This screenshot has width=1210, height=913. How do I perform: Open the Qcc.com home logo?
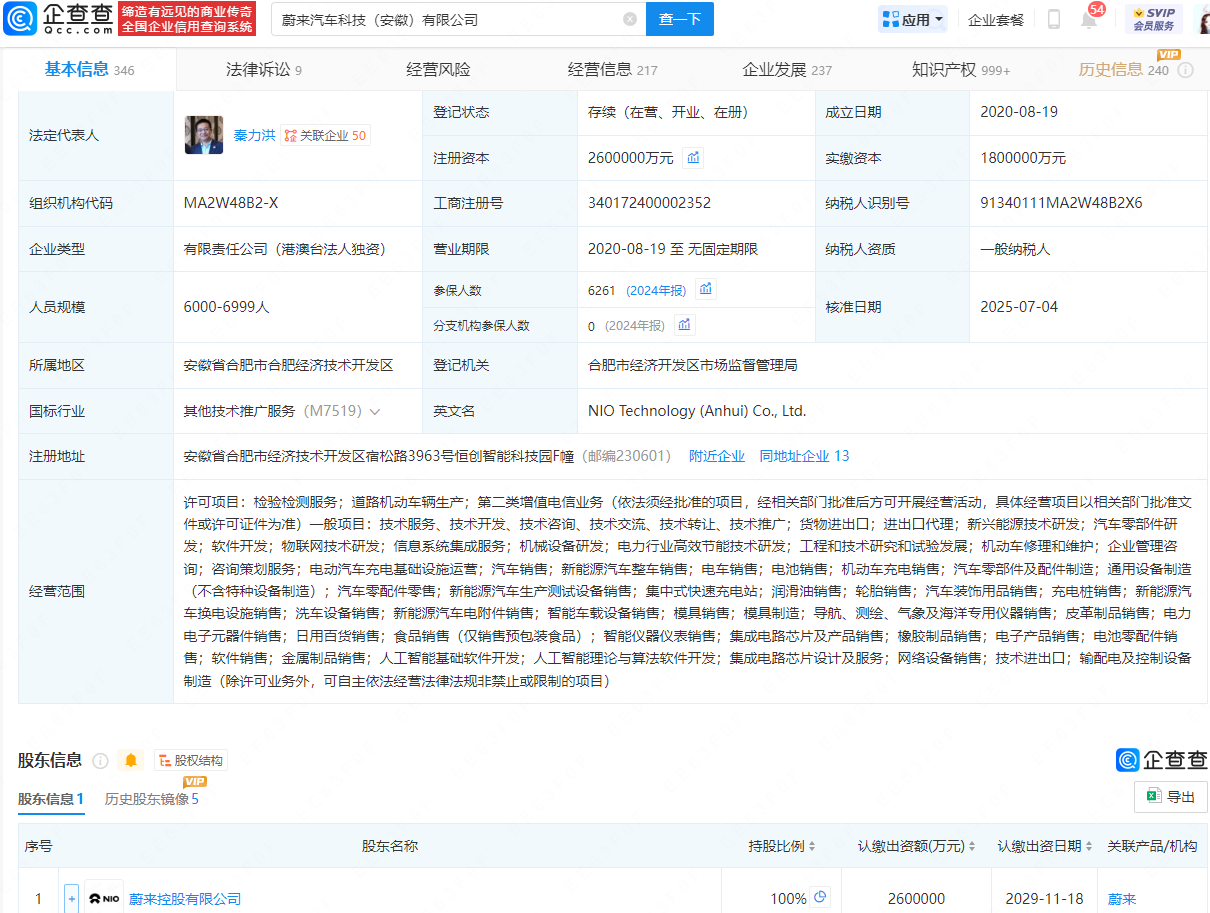pos(59,18)
